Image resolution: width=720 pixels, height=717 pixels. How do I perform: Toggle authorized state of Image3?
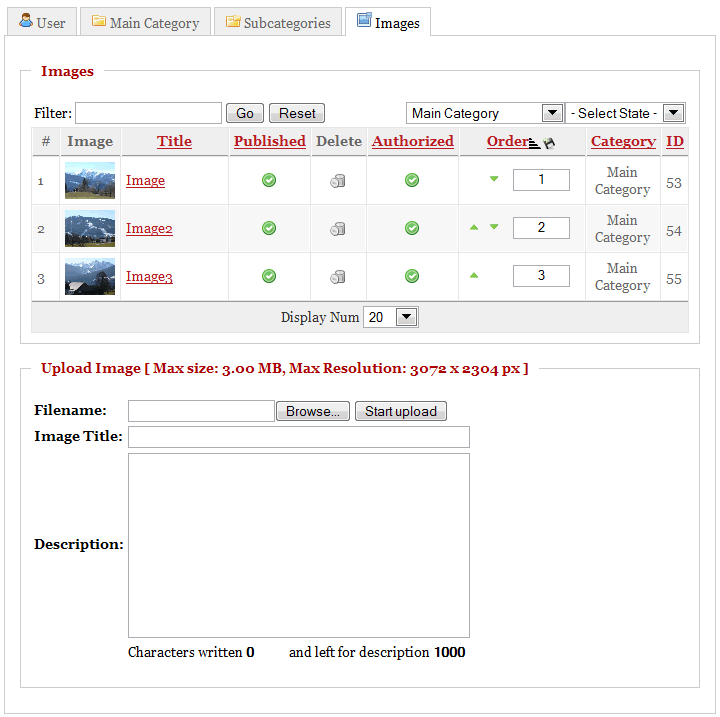(x=412, y=276)
